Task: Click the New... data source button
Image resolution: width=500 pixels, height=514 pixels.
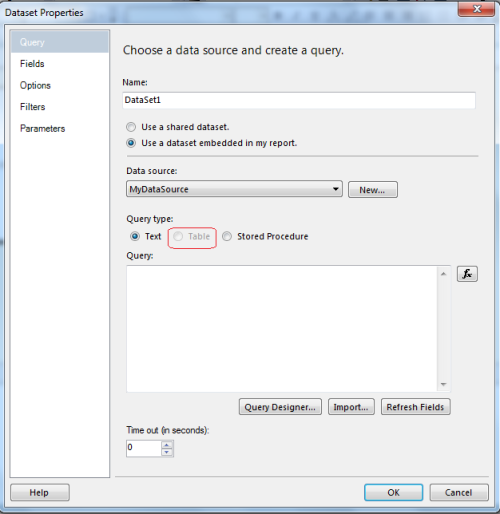Action: [x=373, y=190]
